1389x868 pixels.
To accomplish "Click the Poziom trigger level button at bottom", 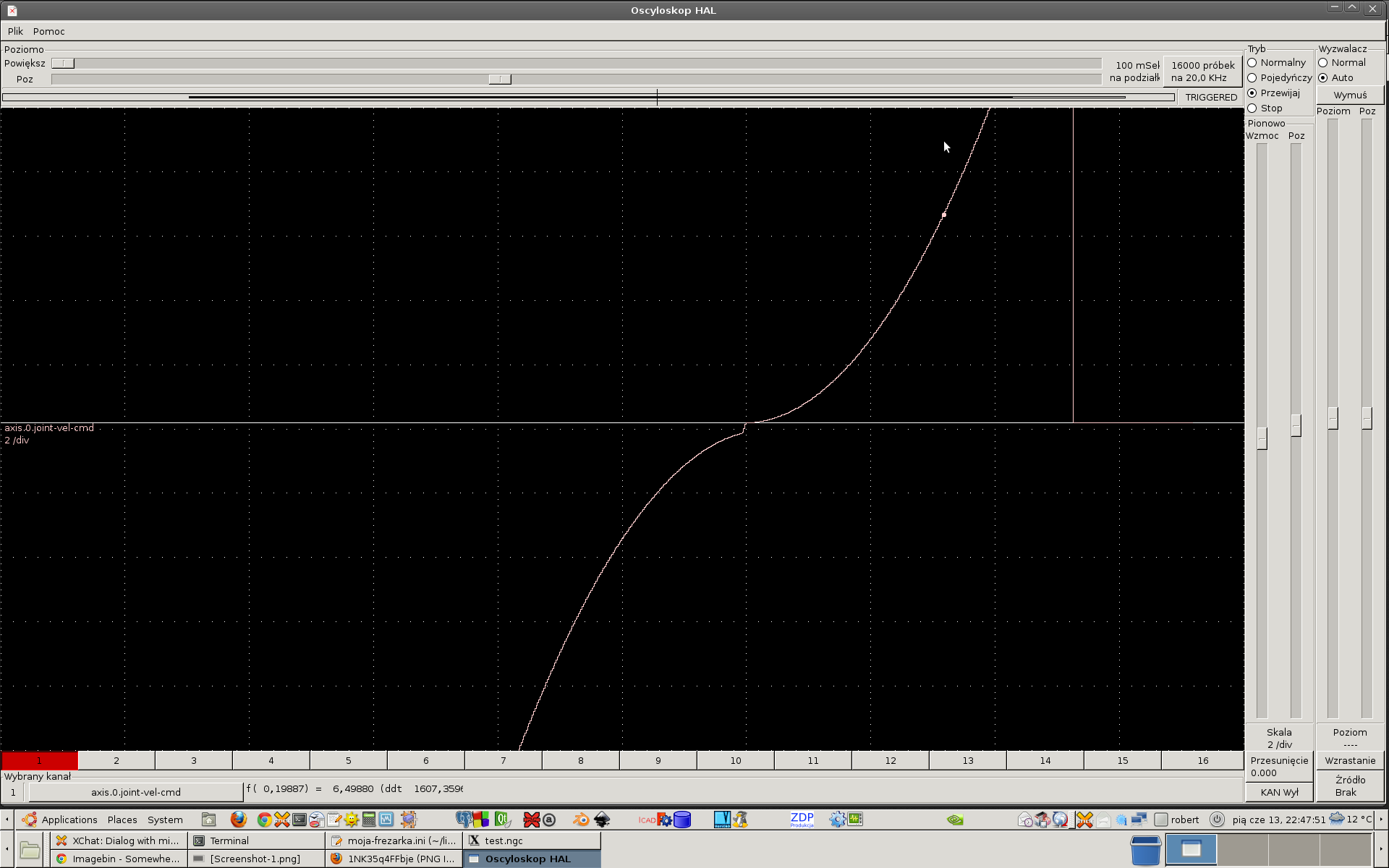I will [x=1350, y=738].
